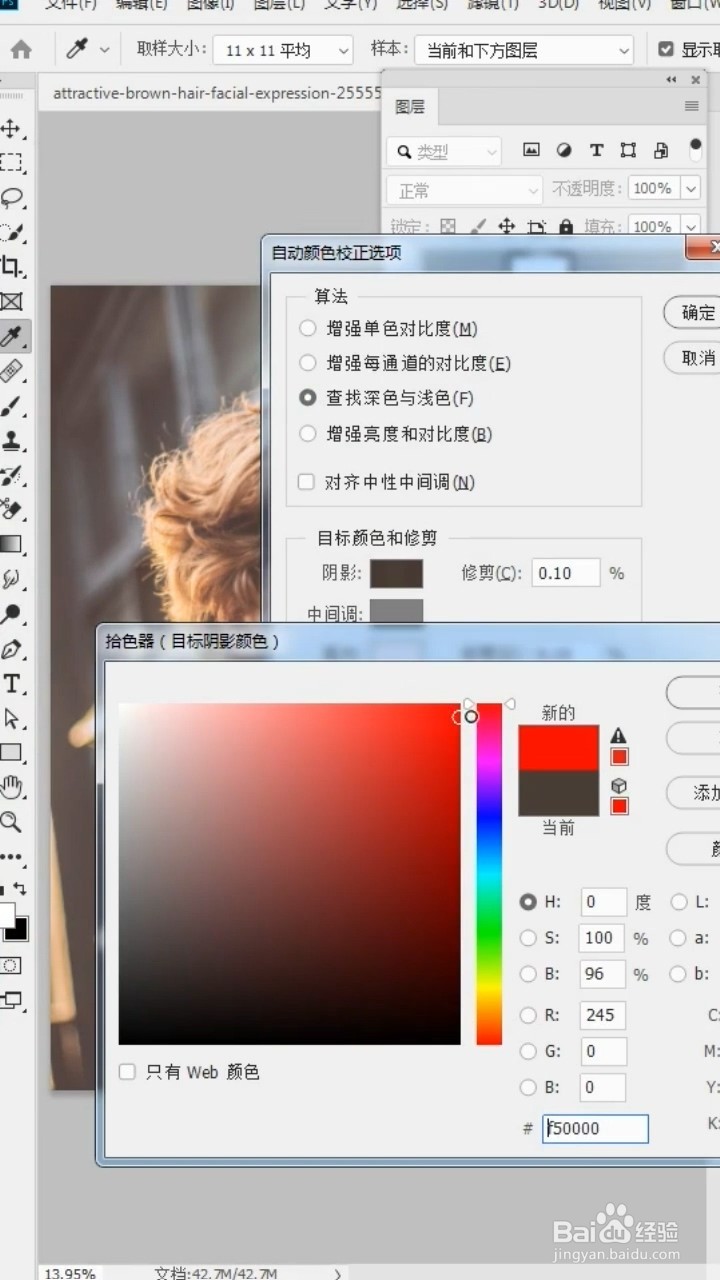The height and width of the screenshot is (1280, 720).
Task: Select the Path Selection tool
Action: 12,718
